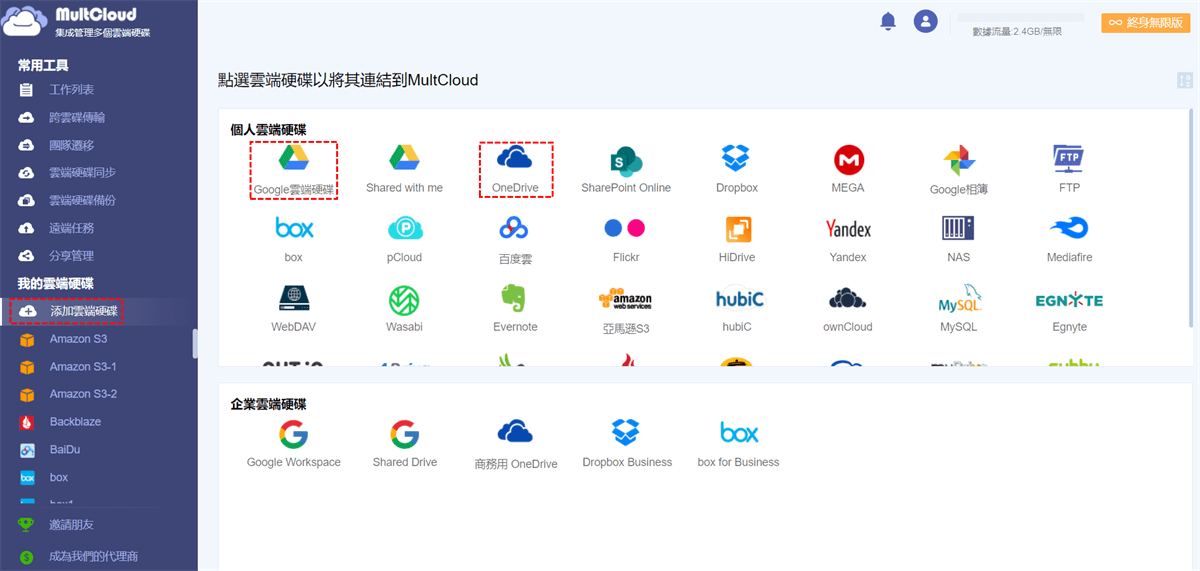Add Shared Drive business cloud
The height and width of the screenshot is (571, 1200).
[404, 444]
